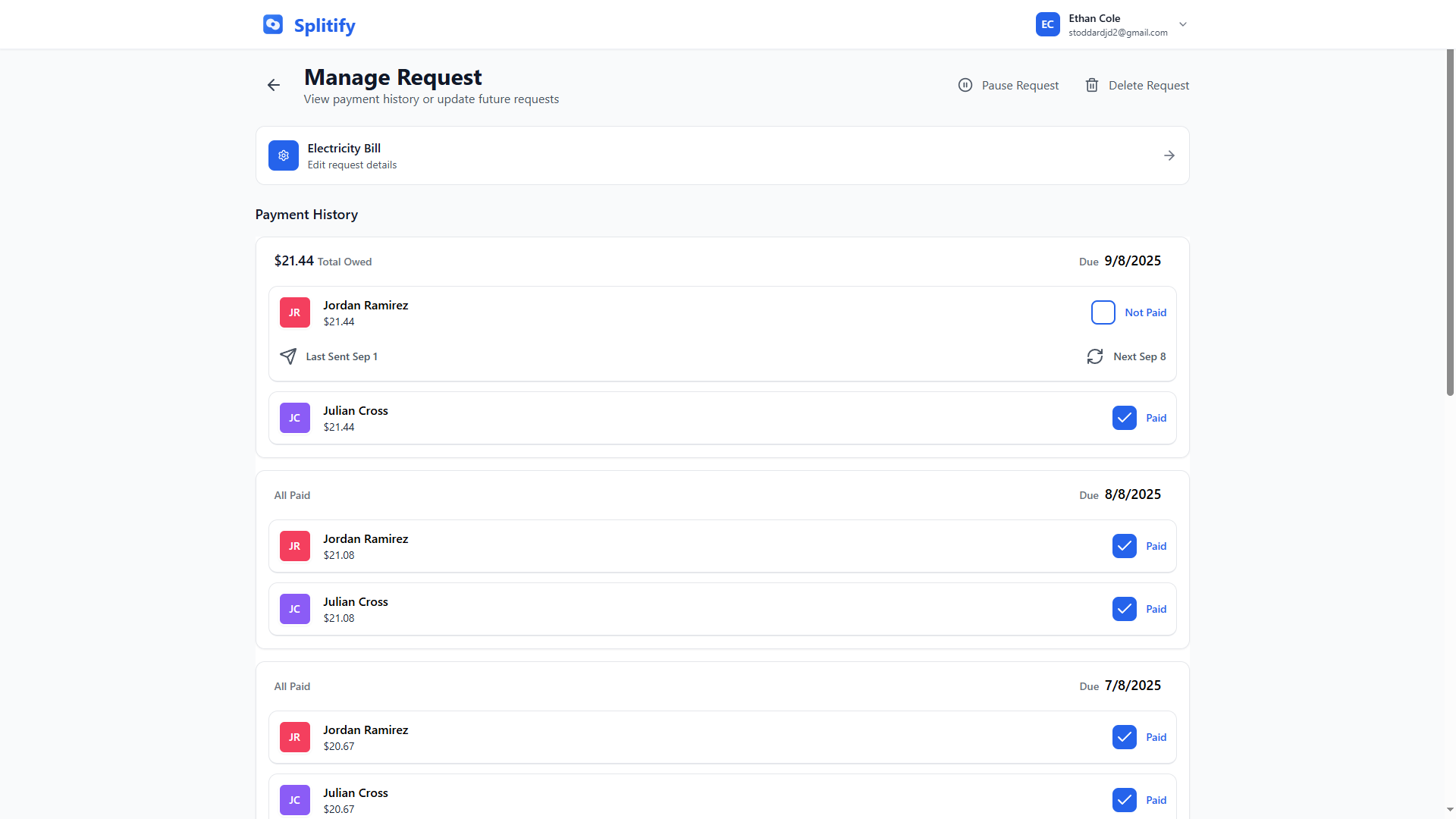
Task: Click the blue gear icon for Electricity Bill
Action: [x=283, y=155]
